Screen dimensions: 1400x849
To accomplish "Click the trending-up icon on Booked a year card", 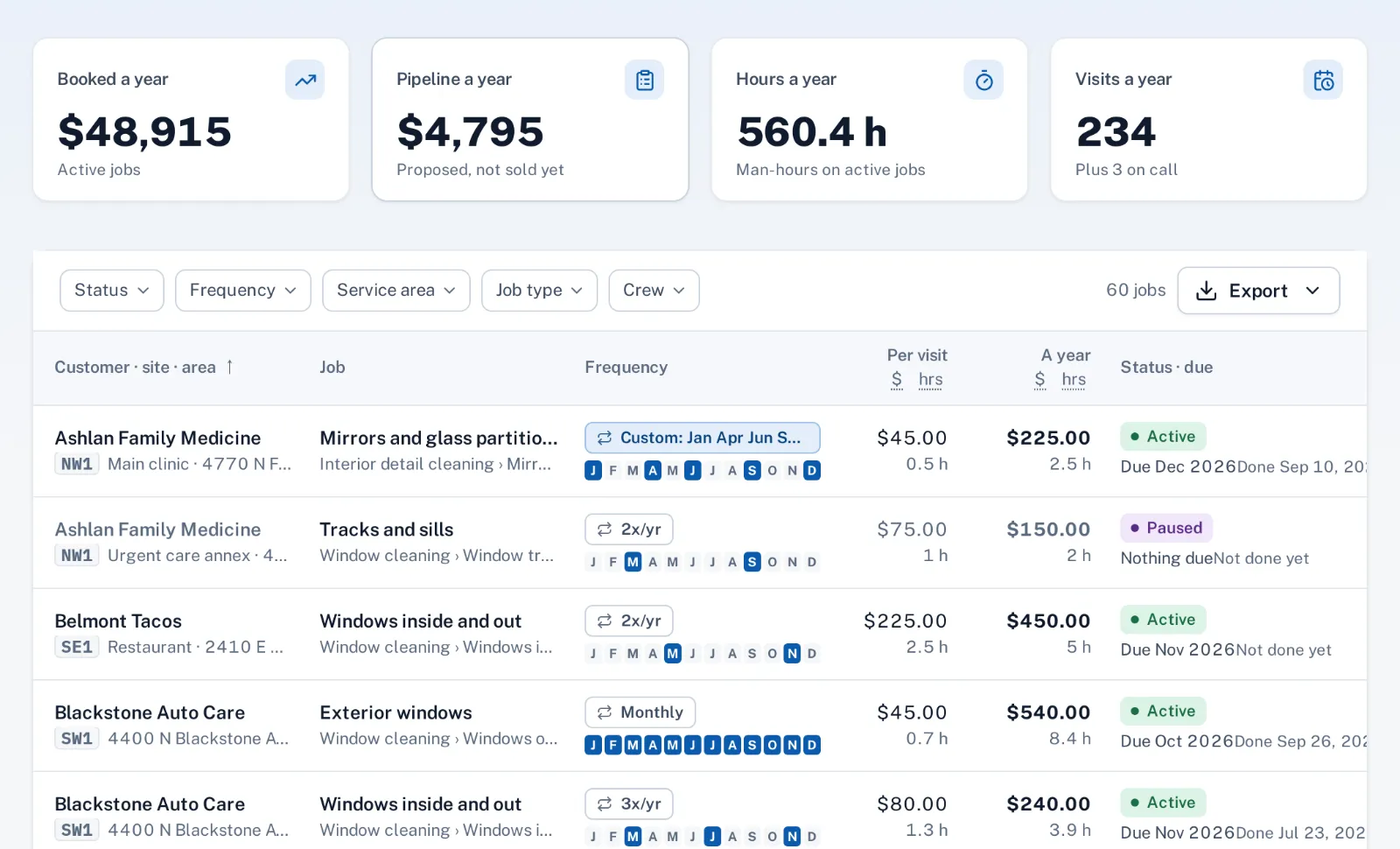I will tap(305, 81).
